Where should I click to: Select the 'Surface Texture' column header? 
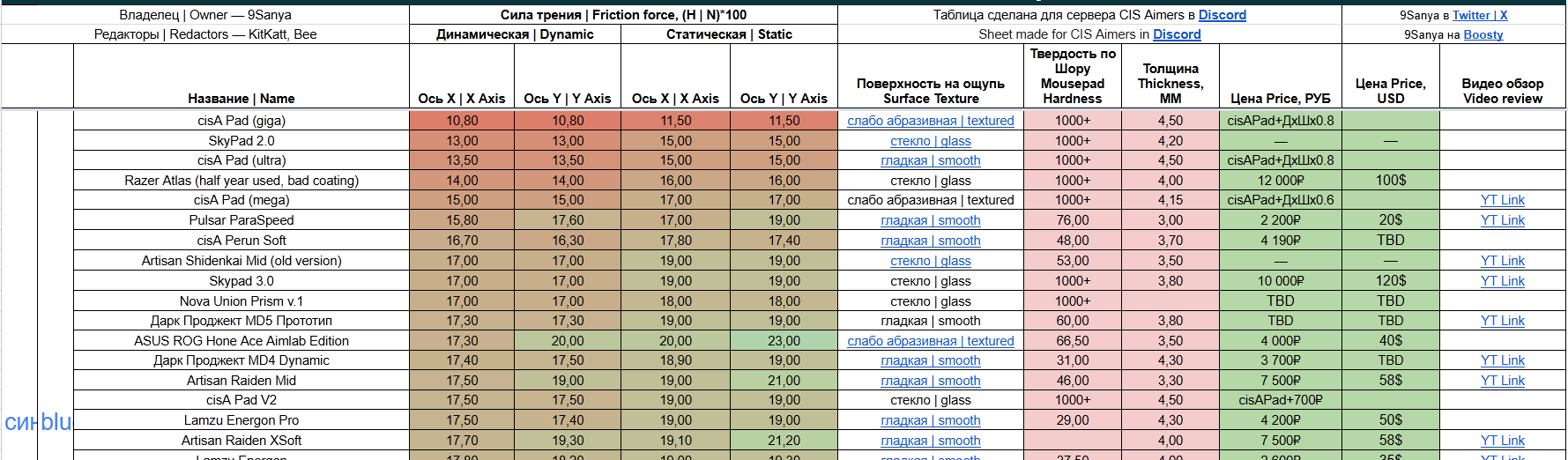coord(931,77)
